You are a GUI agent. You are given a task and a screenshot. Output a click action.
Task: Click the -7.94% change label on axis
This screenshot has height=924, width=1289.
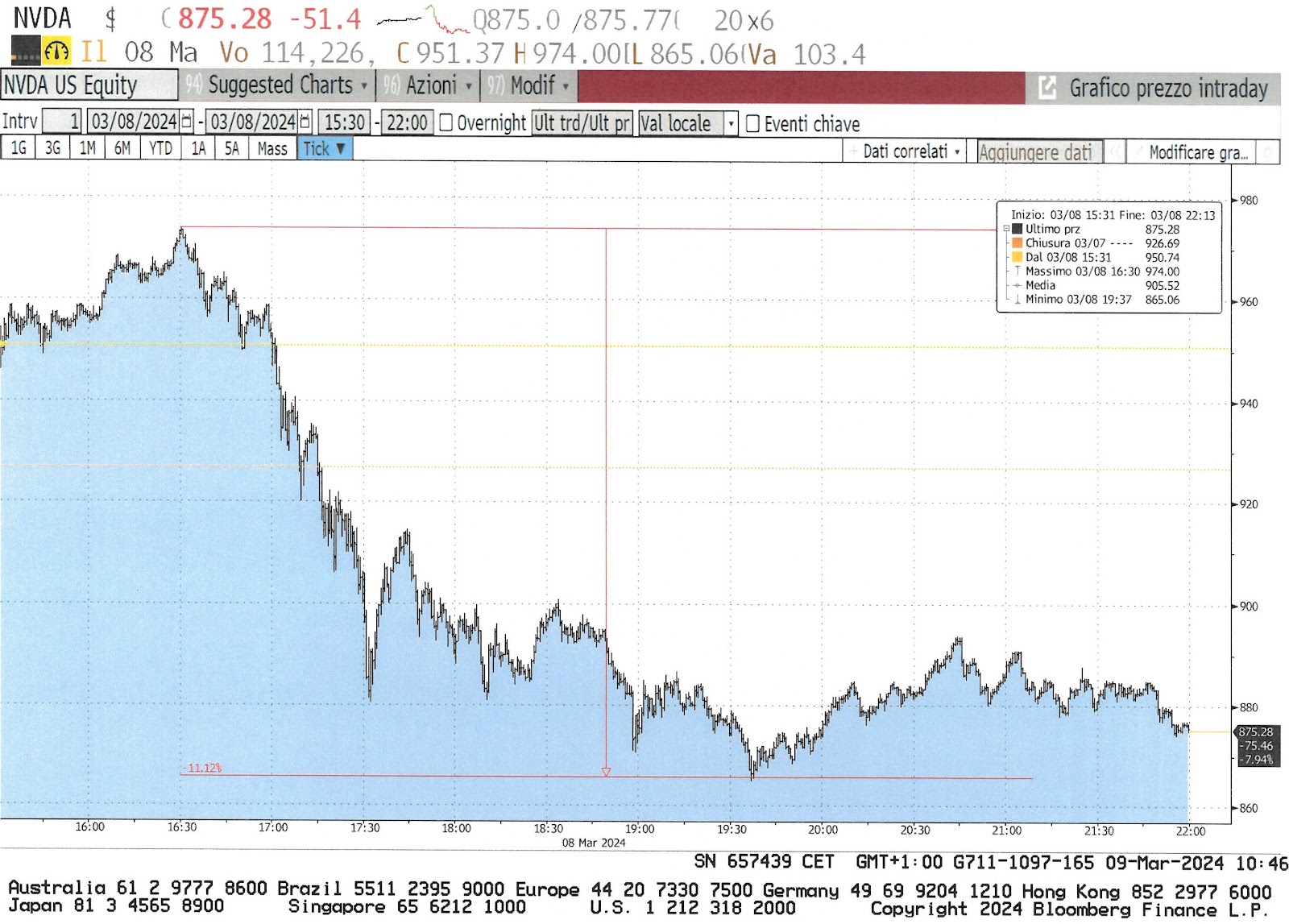click(x=1257, y=759)
